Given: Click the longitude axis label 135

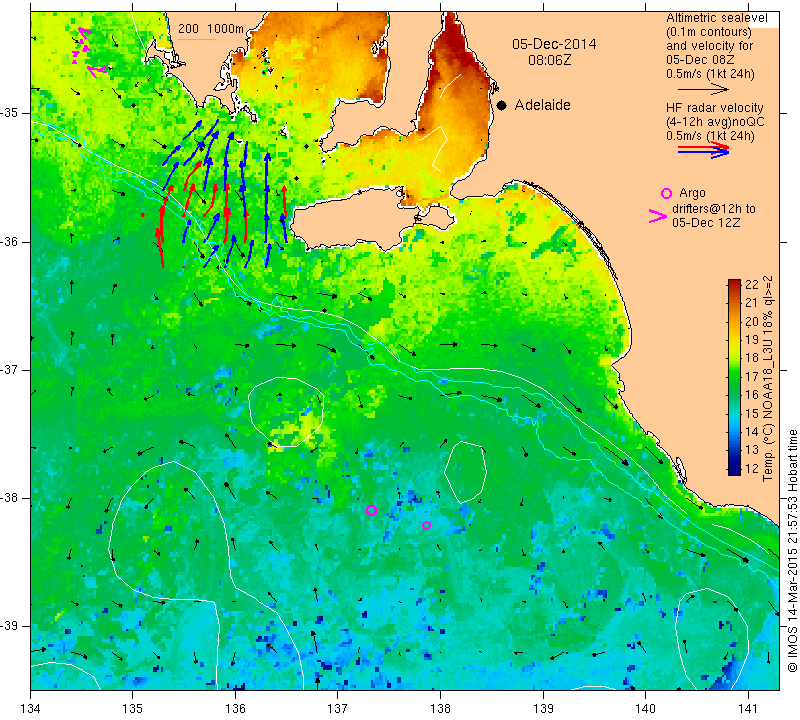Looking at the screenshot, I should coord(133,708).
